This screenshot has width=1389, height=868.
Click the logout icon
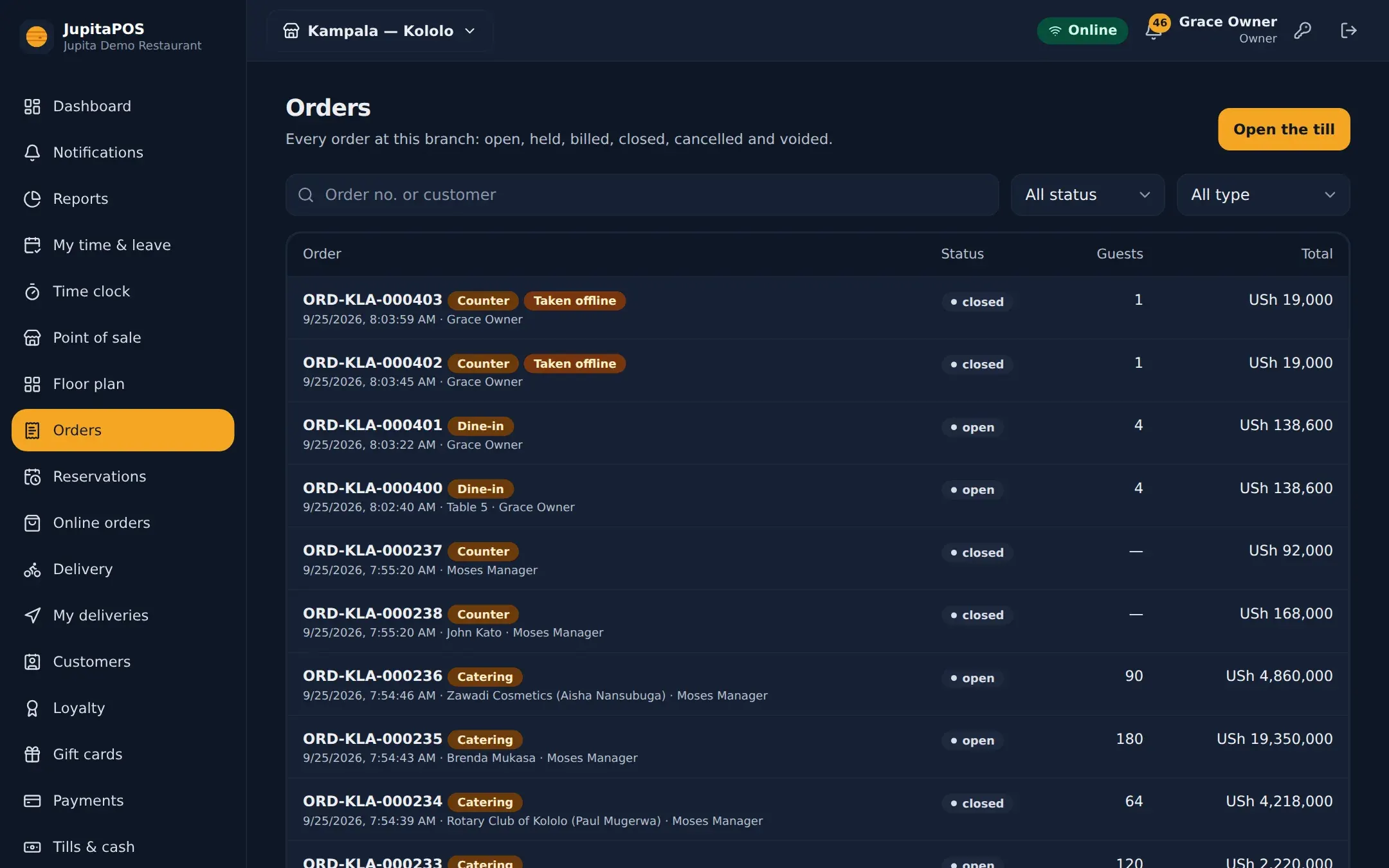coord(1348,30)
